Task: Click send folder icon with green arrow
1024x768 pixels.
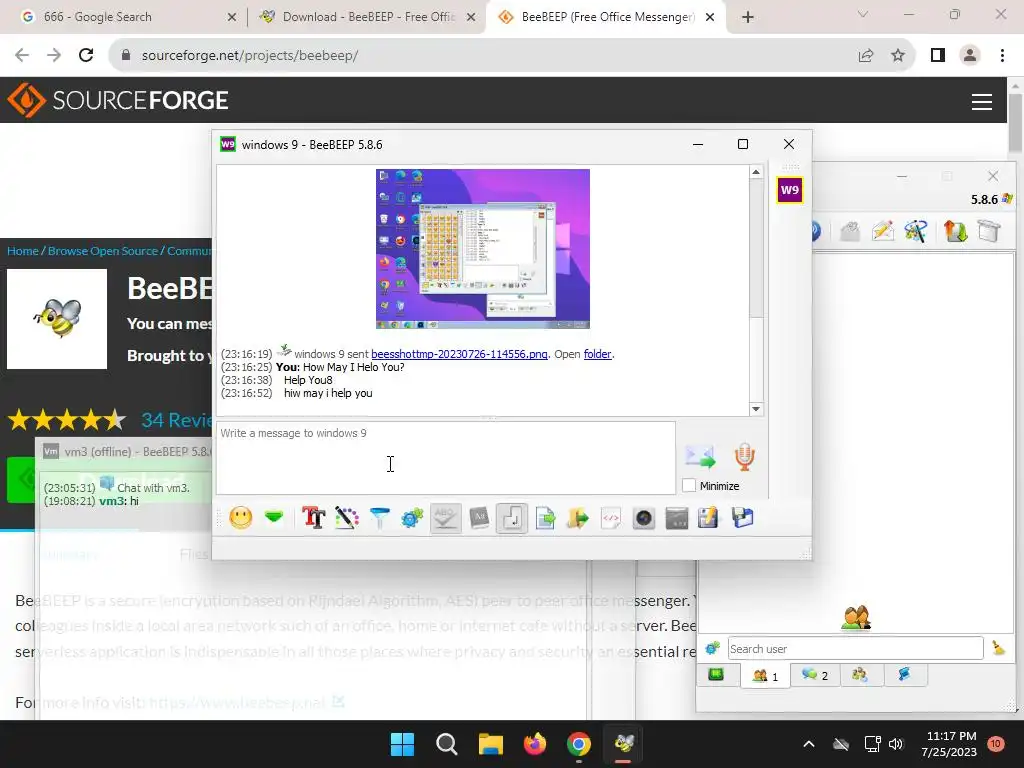Action: [x=577, y=518]
